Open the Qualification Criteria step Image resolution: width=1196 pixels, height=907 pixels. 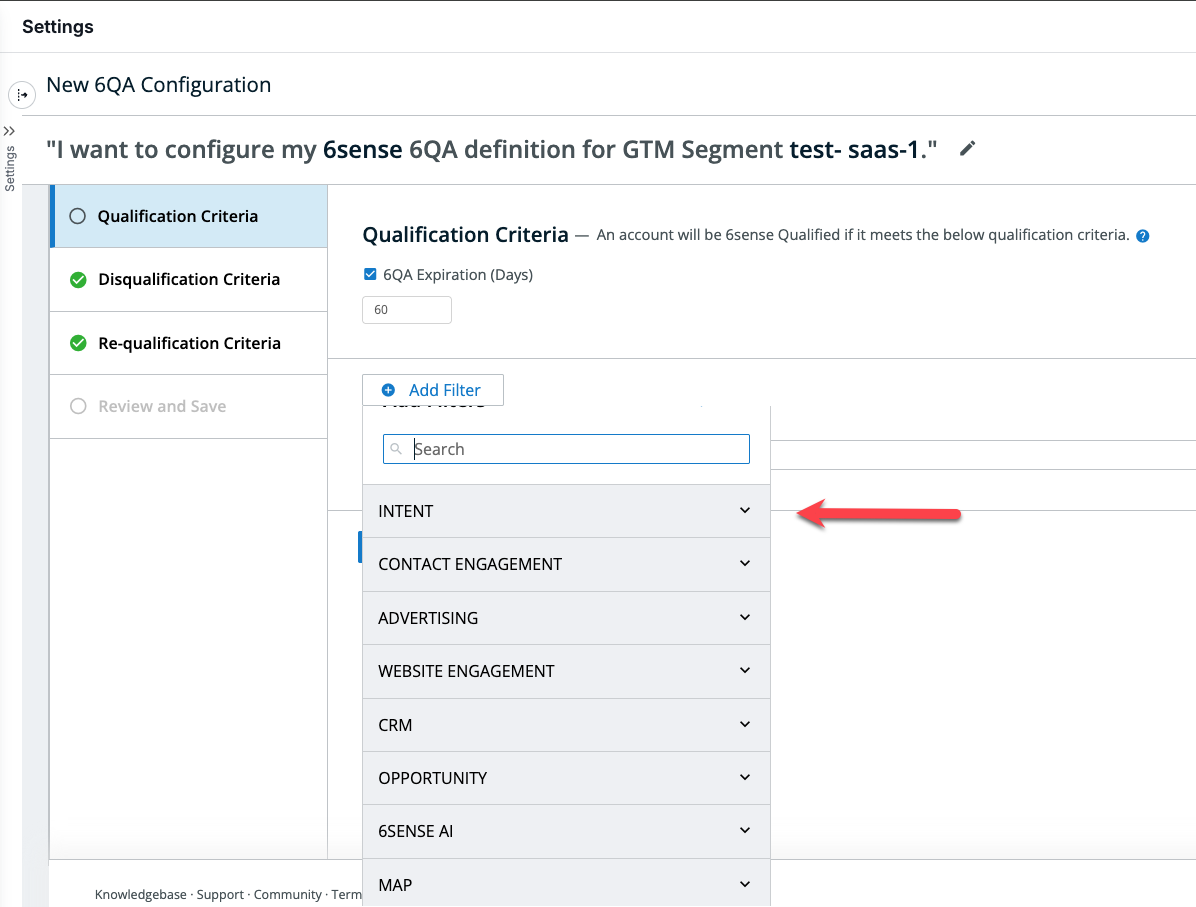(x=188, y=216)
